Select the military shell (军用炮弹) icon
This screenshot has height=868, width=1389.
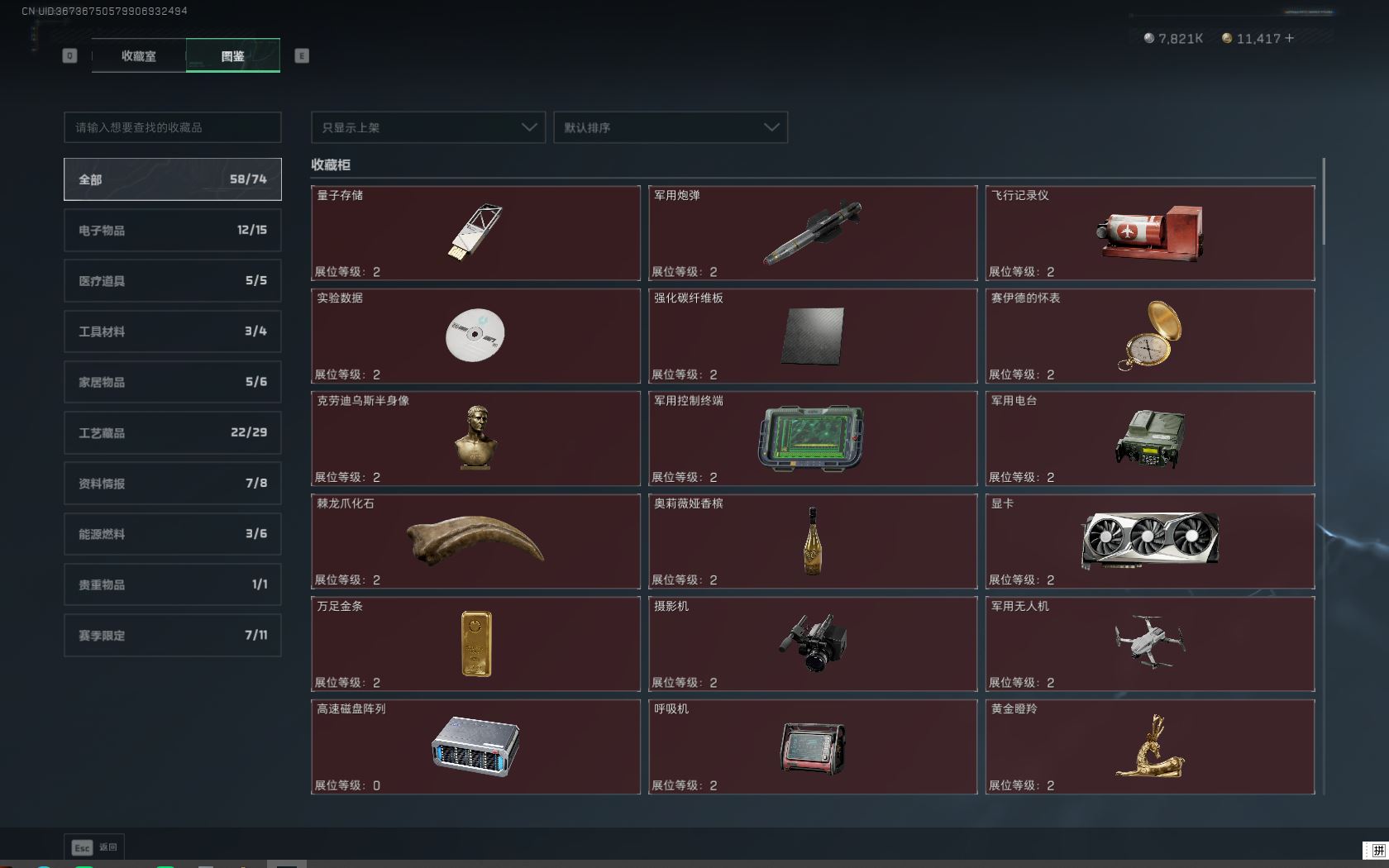click(x=812, y=232)
